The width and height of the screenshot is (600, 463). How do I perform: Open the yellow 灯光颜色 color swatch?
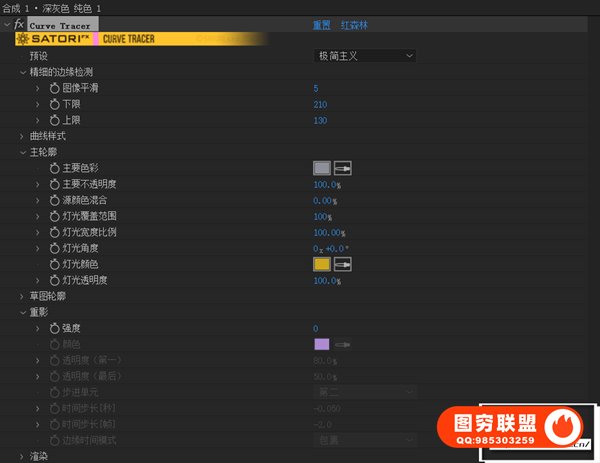(322, 264)
